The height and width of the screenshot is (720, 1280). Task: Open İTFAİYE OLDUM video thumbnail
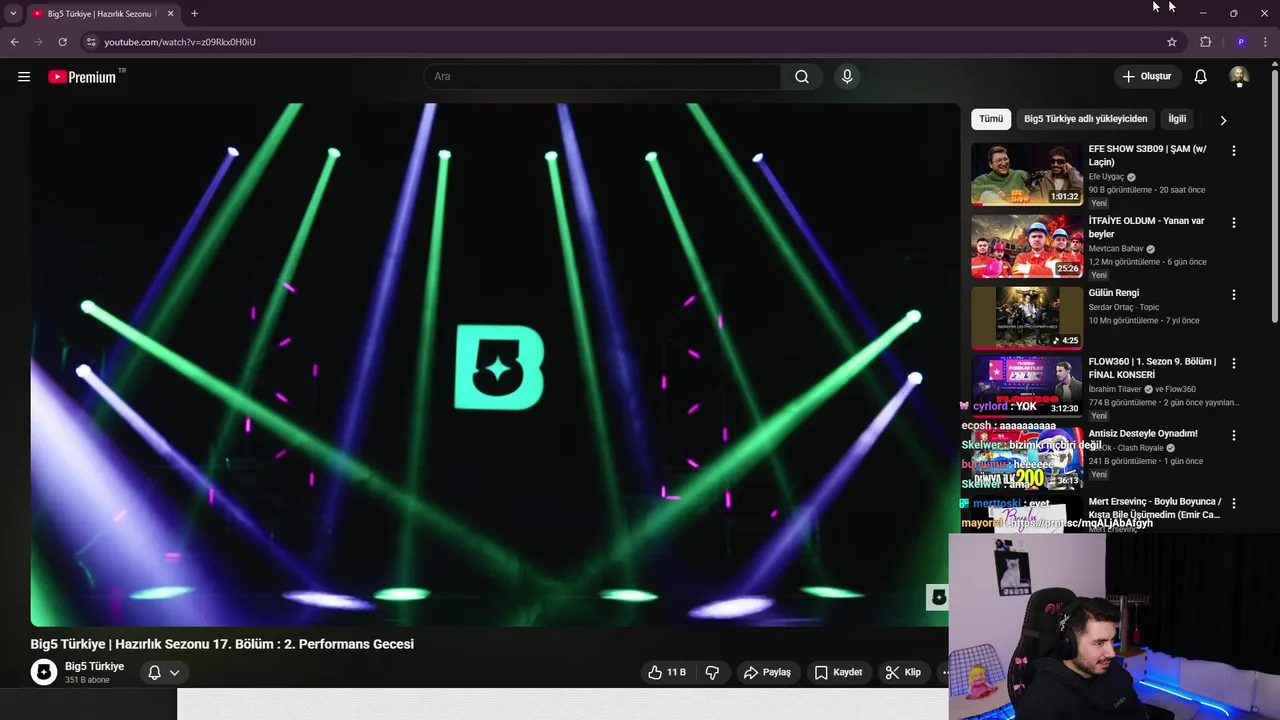tap(1027, 246)
